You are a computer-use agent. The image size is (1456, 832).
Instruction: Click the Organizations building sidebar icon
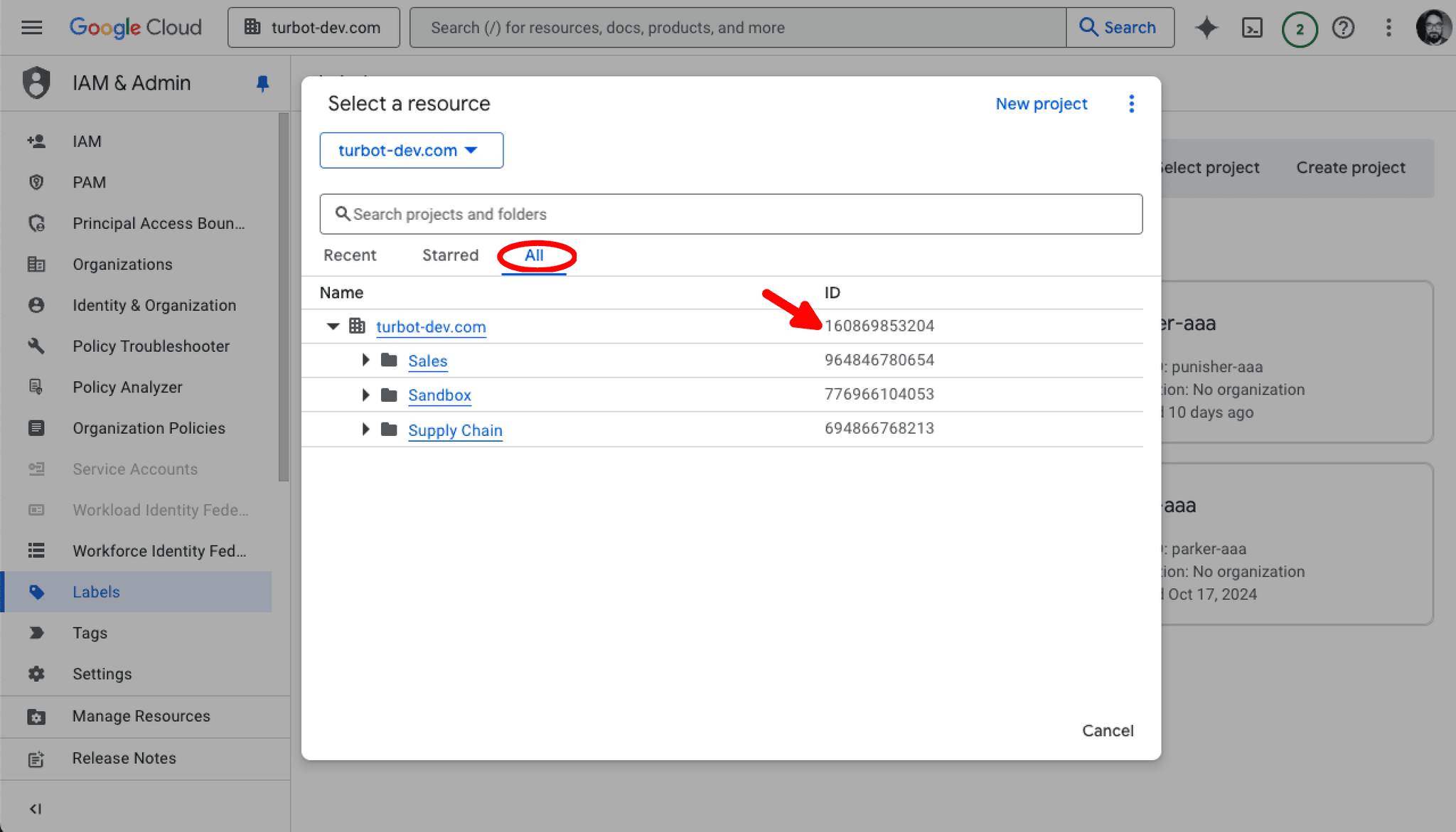(36, 265)
